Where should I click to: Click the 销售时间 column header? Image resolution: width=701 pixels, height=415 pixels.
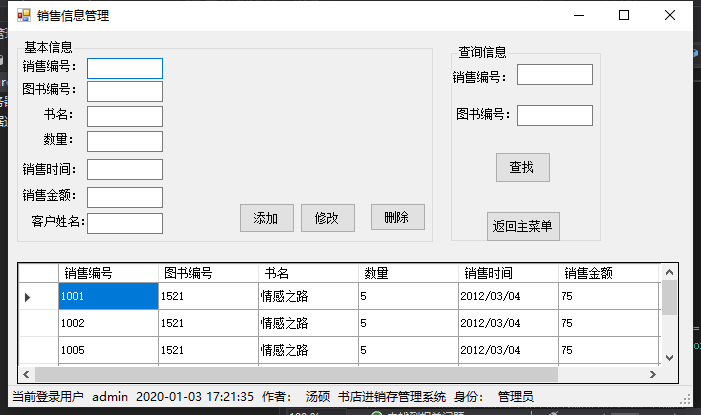(508, 273)
